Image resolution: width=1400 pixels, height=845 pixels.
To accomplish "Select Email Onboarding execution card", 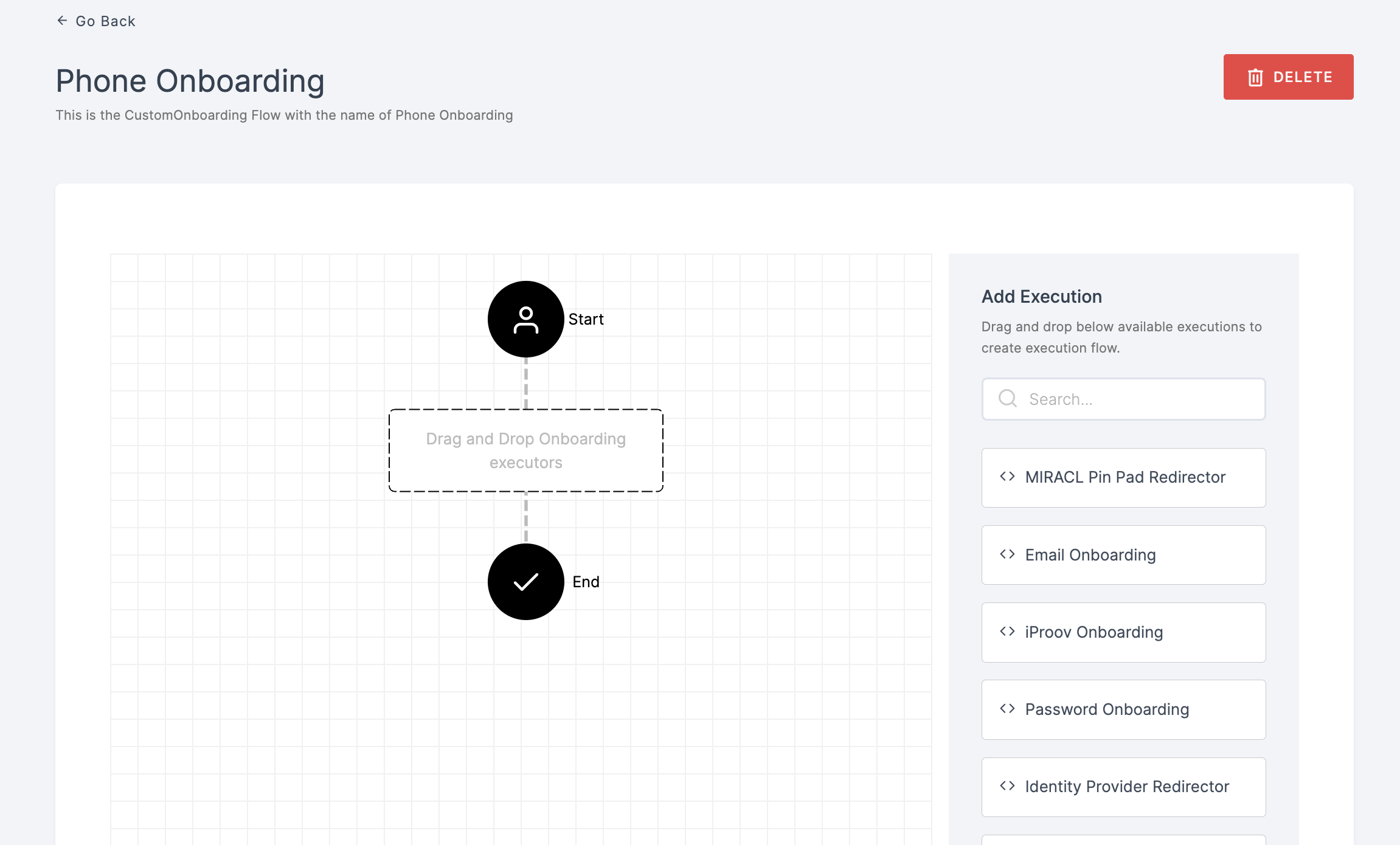I will (1124, 555).
